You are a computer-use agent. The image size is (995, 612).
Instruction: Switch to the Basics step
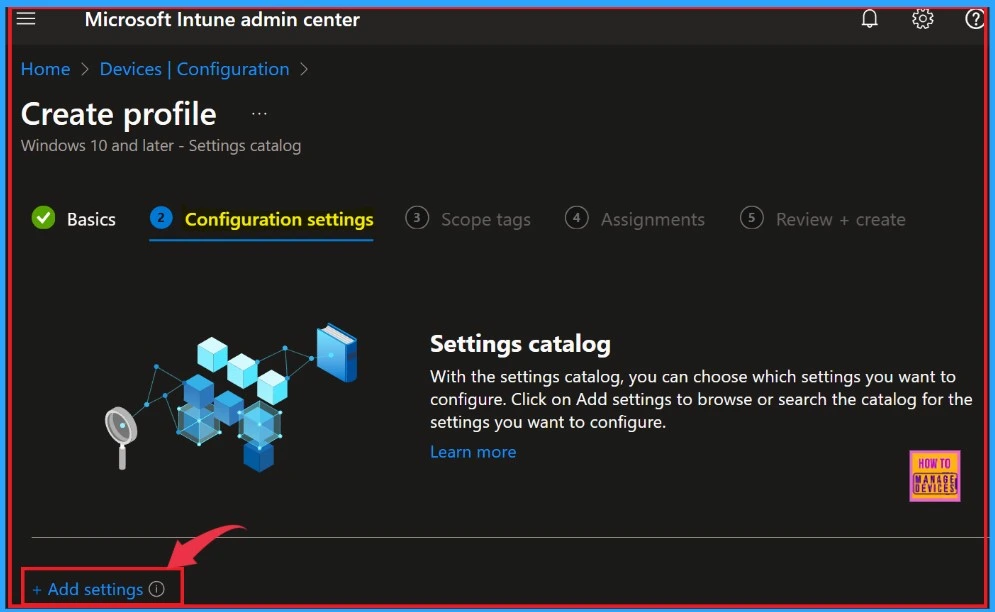click(91, 219)
